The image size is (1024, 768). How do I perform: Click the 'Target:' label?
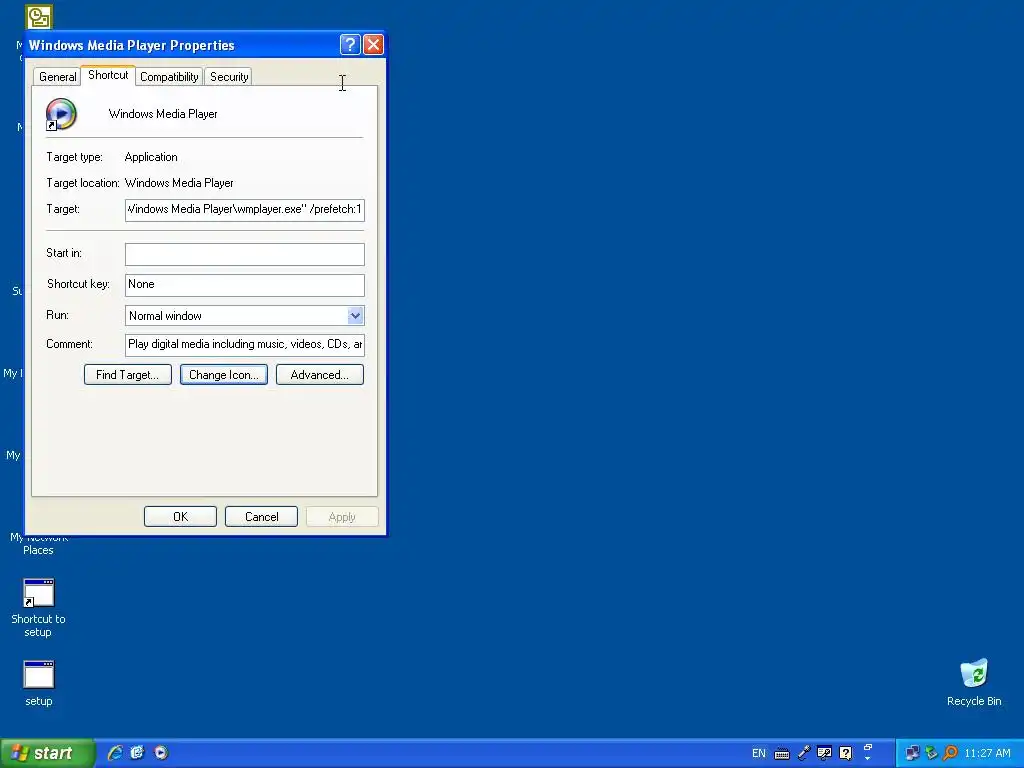(63, 210)
